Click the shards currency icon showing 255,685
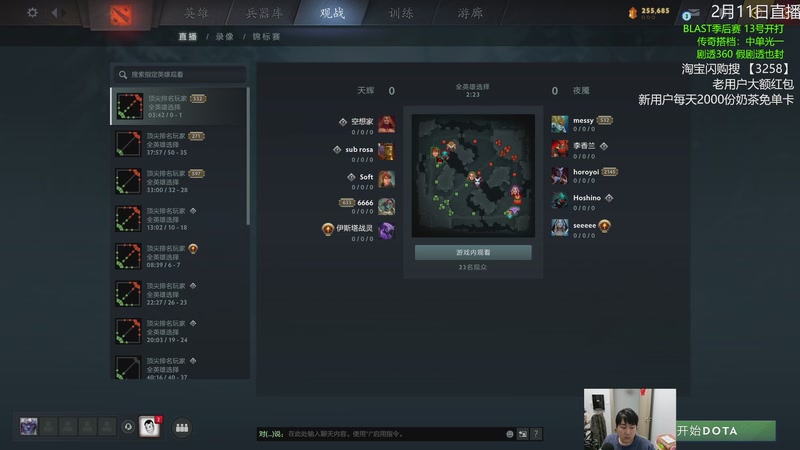Viewport: 800px width, 450px height. coord(633,13)
